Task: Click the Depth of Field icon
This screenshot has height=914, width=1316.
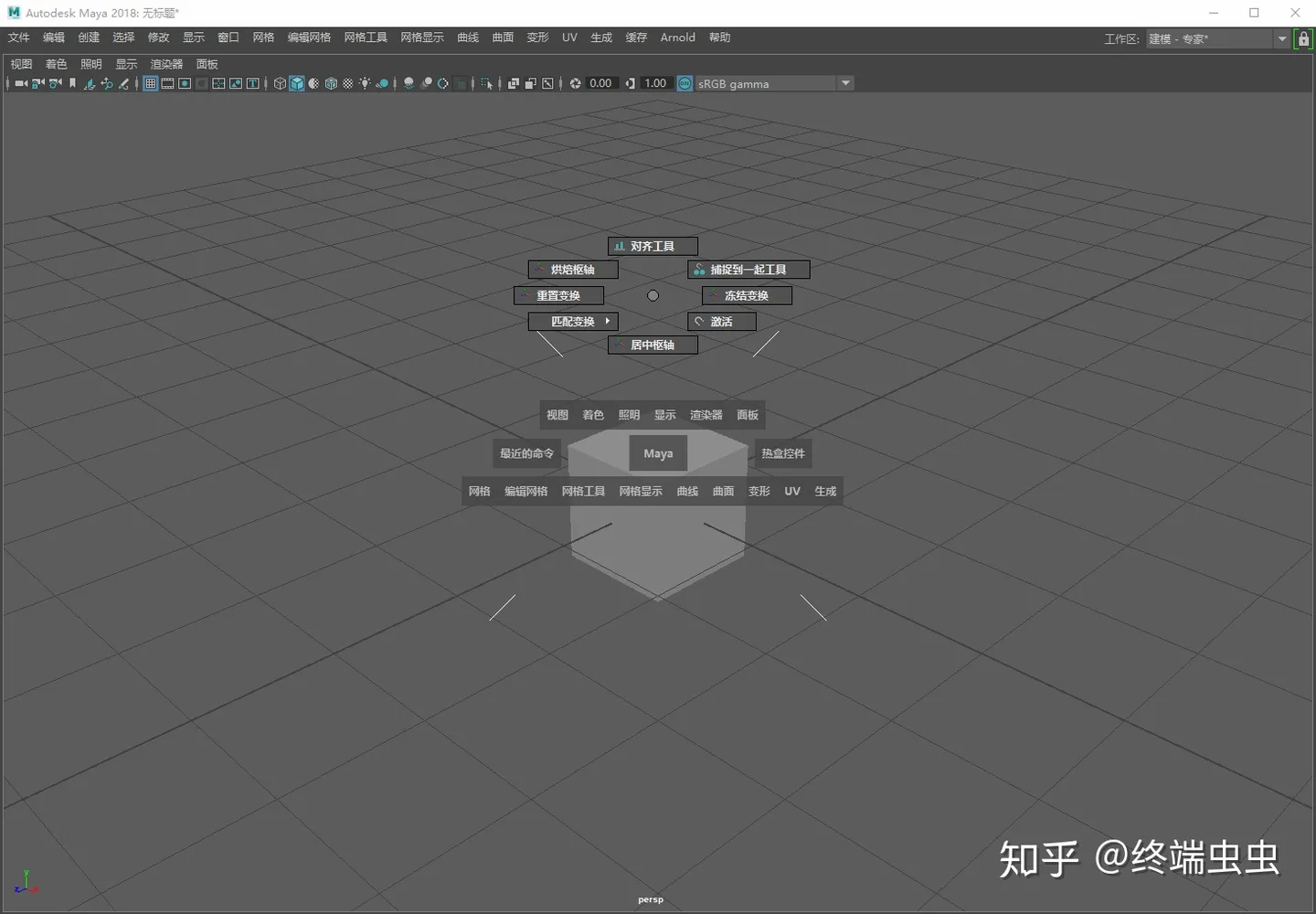Action: coord(460,83)
